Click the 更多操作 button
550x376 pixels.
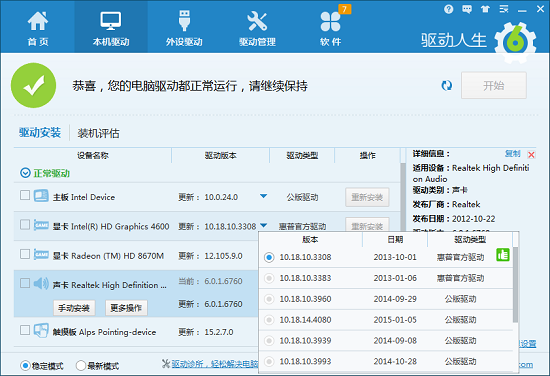126,308
